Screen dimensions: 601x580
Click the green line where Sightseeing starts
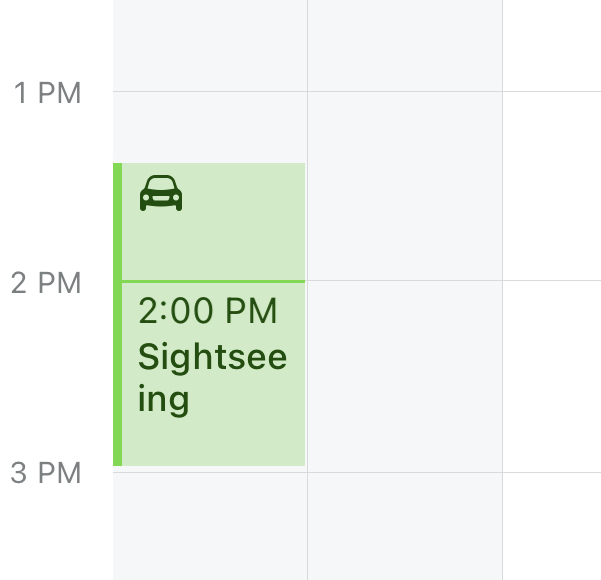click(213, 281)
